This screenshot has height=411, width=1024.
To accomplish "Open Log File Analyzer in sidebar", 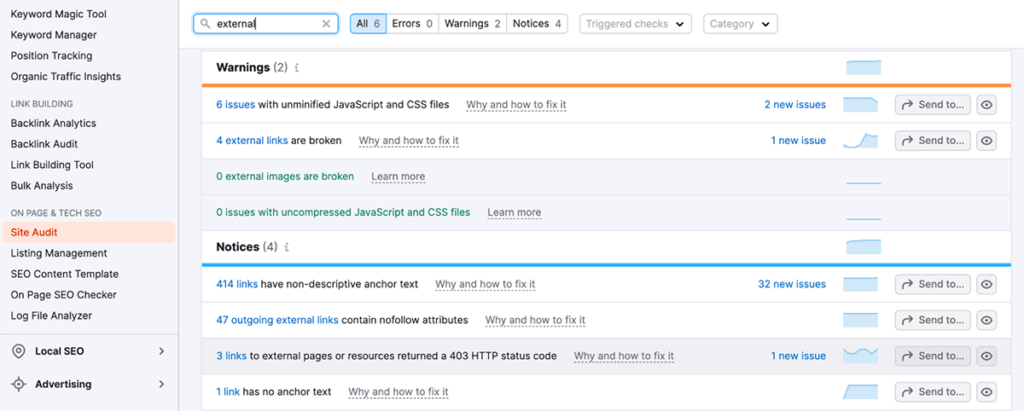I will tap(52, 316).
